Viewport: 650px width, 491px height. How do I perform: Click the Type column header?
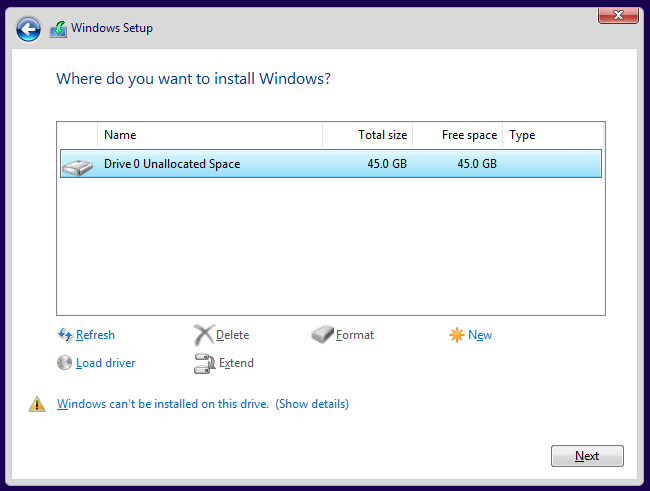pyautogui.click(x=552, y=135)
